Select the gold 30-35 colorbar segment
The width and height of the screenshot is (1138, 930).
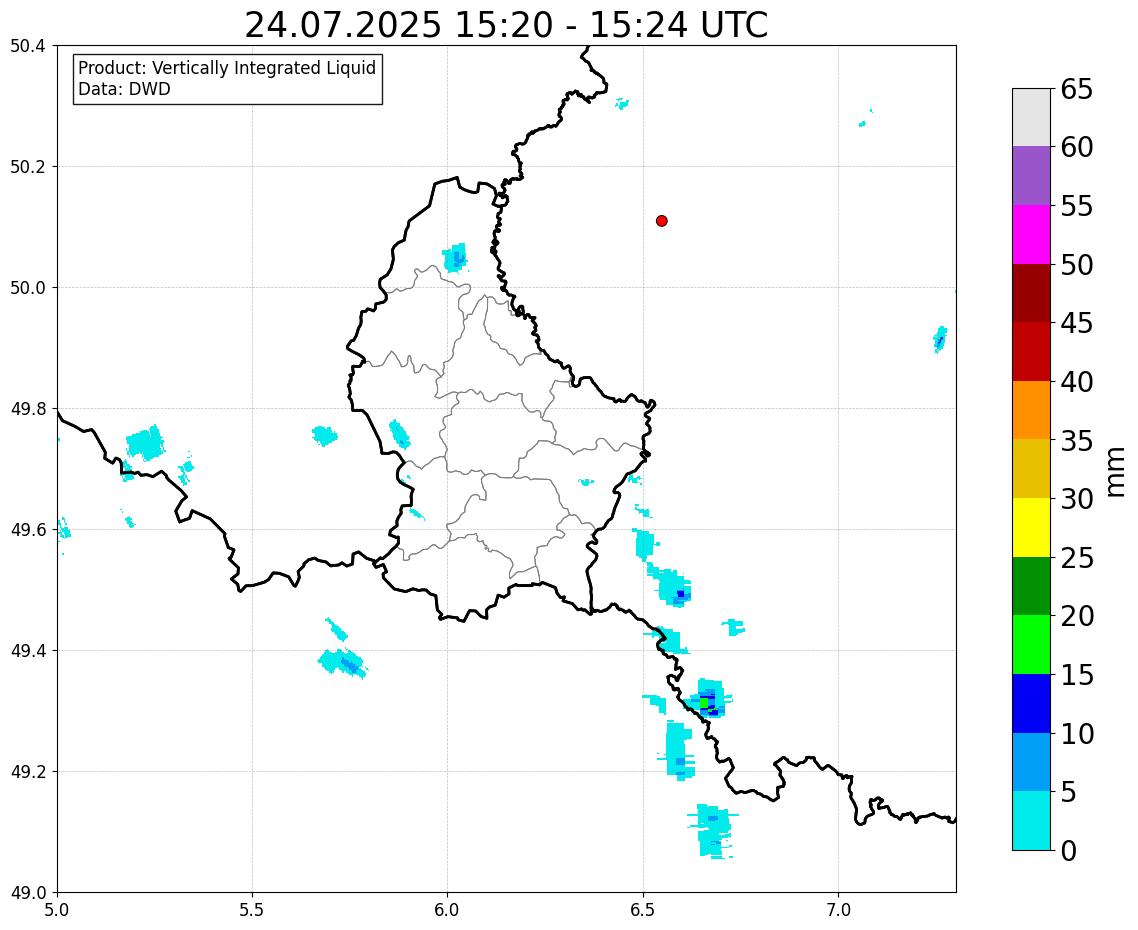1031,469
